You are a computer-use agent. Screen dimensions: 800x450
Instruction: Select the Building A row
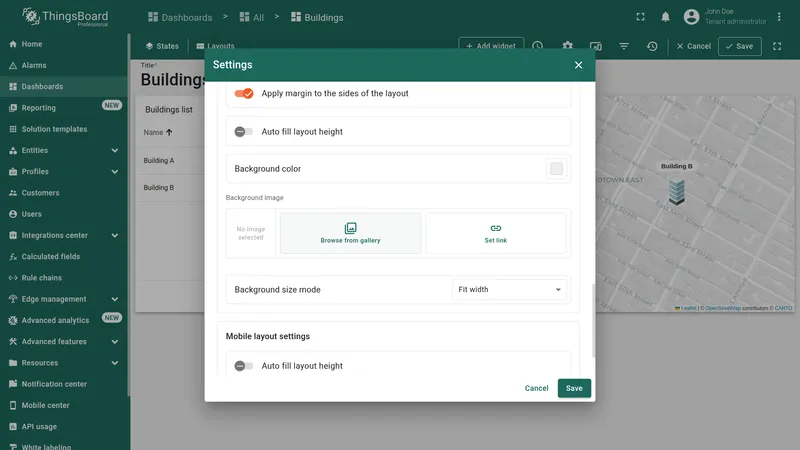tap(172, 161)
